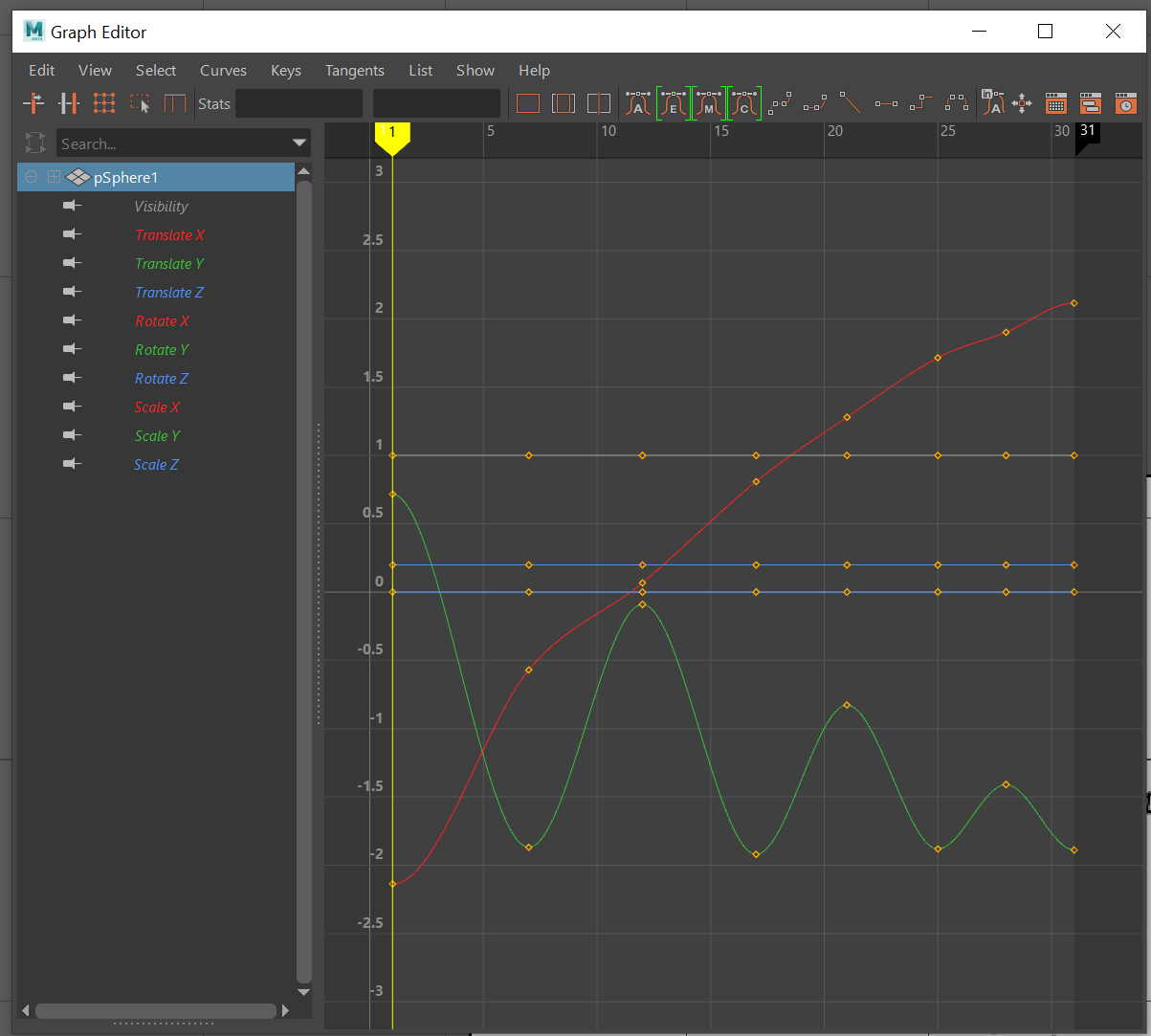Open the Search field dropdown arrow
This screenshot has height=1036, width=1151.
[299, 143]
